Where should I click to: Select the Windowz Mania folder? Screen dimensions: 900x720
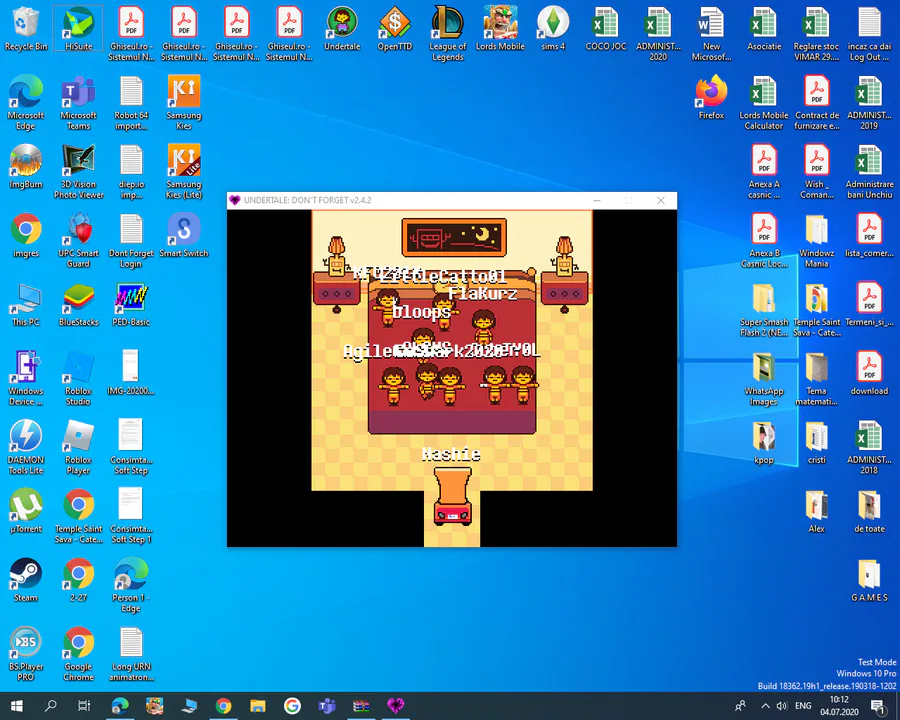[816, 240]
